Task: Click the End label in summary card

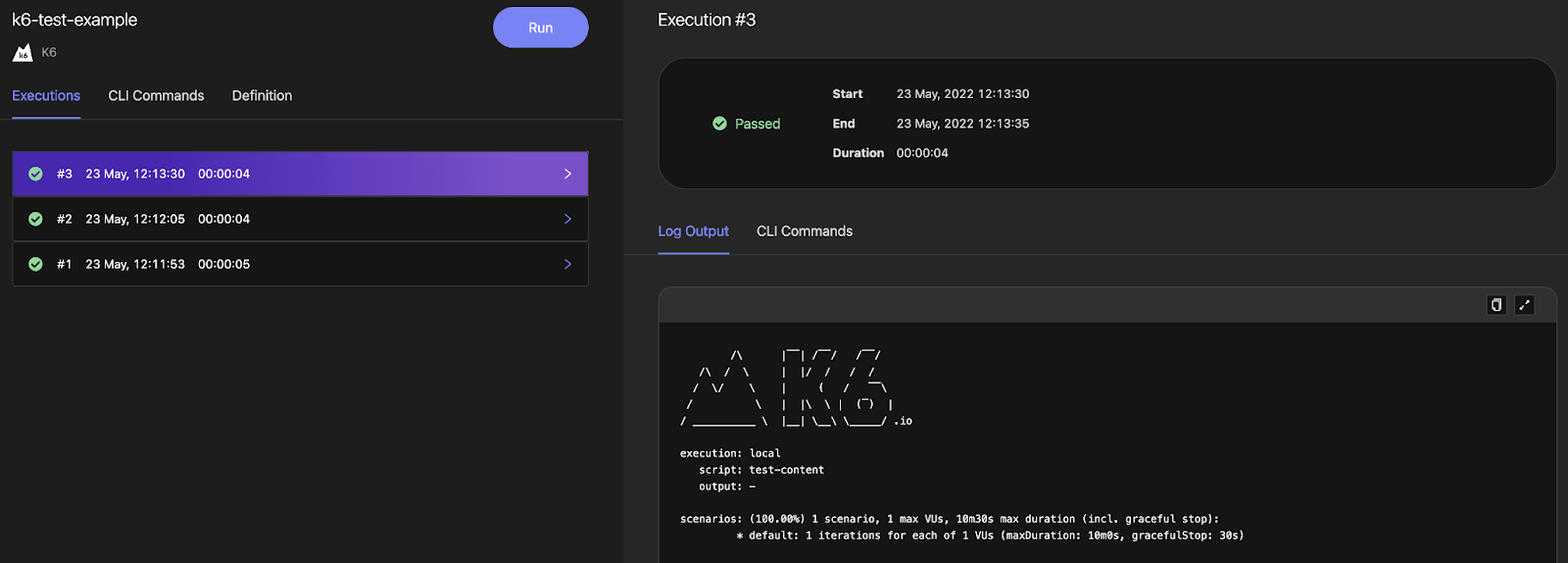Action: point(844,124)
